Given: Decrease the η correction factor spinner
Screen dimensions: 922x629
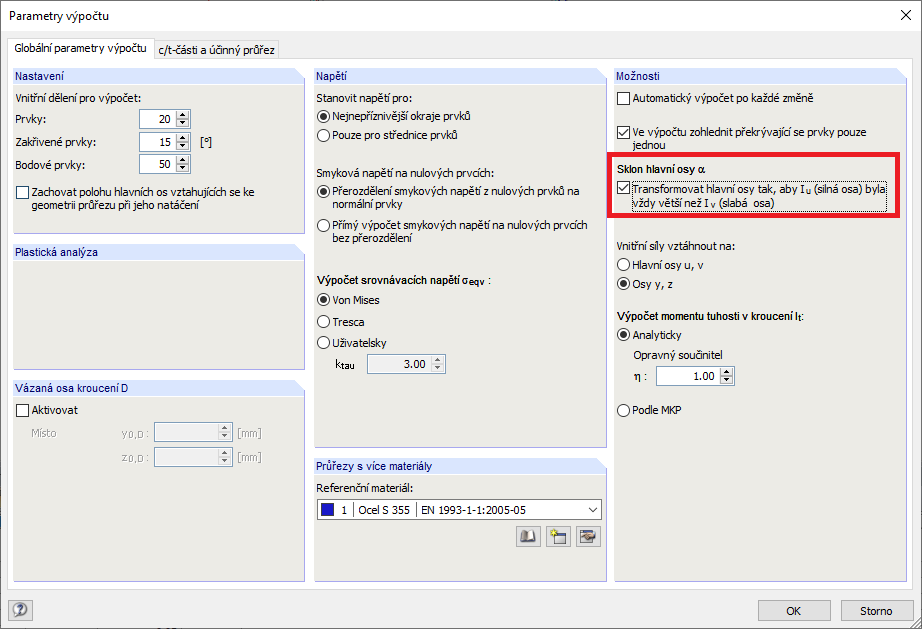Looking at the screenshot, I should click(727, 380).
